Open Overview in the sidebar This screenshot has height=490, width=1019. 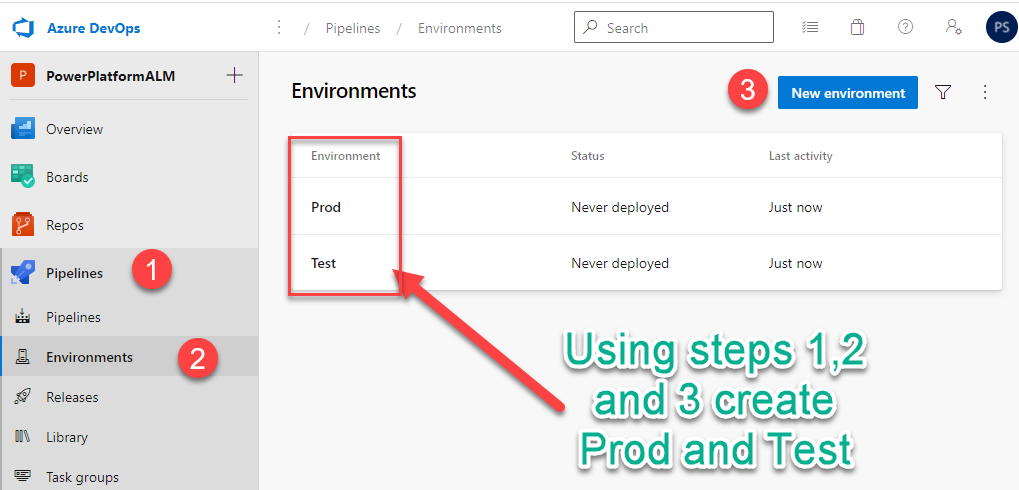pyautogui.click(x=74, y=129)
